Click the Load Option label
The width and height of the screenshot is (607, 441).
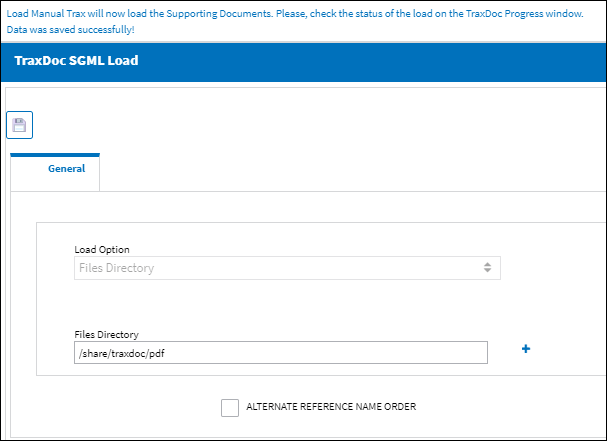pyautogui.click(x=102, y=250)
